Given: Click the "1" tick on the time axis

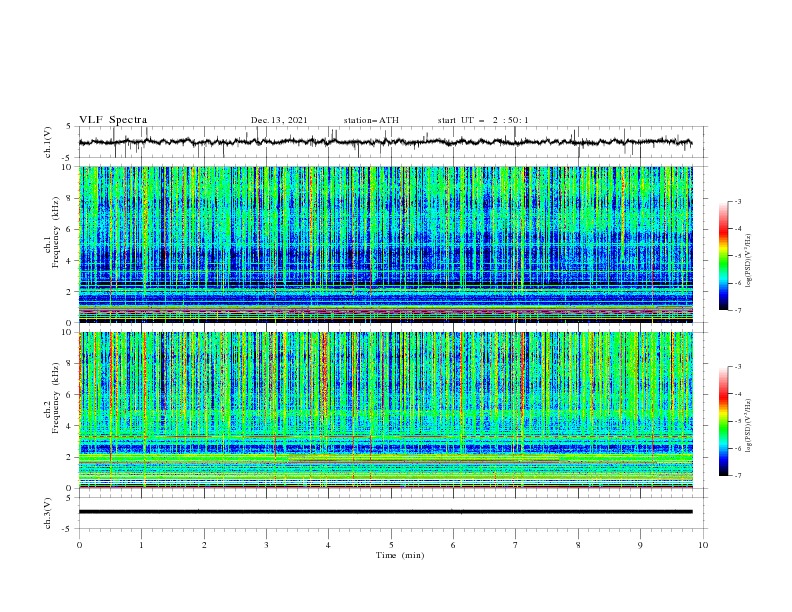Looking at the screenshot, I should [141, 545].
